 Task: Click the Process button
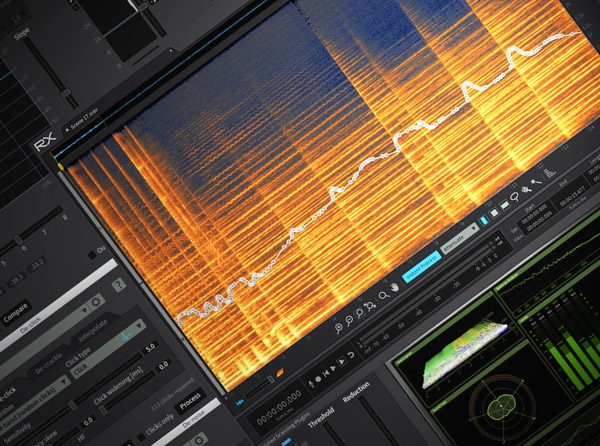190,400
